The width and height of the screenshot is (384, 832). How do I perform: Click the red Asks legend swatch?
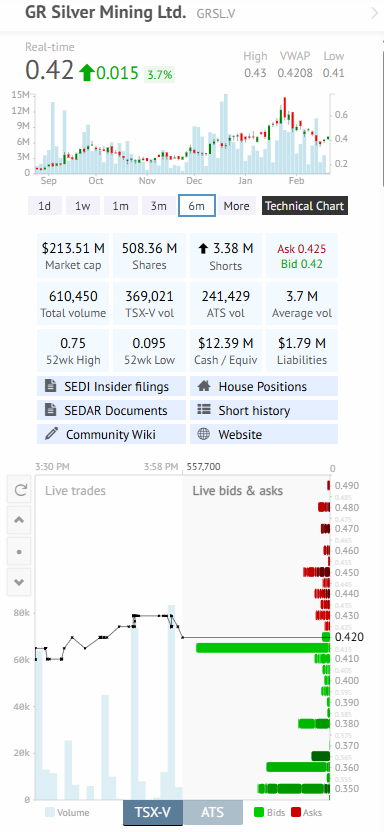[x=296, y=812]
